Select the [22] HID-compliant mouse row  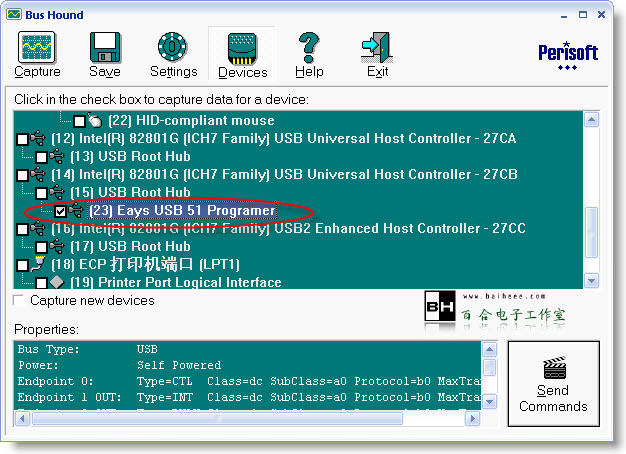pyautogui.click(x=191, y=120)
